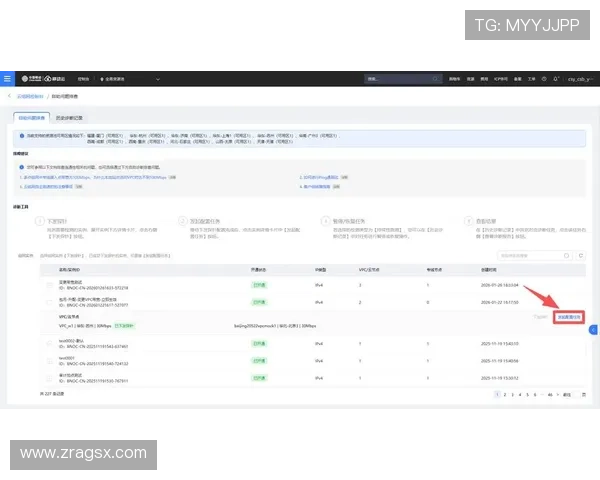Go to the parent breadcrumb link
600x480 pixels.
(x=30, y=96)
